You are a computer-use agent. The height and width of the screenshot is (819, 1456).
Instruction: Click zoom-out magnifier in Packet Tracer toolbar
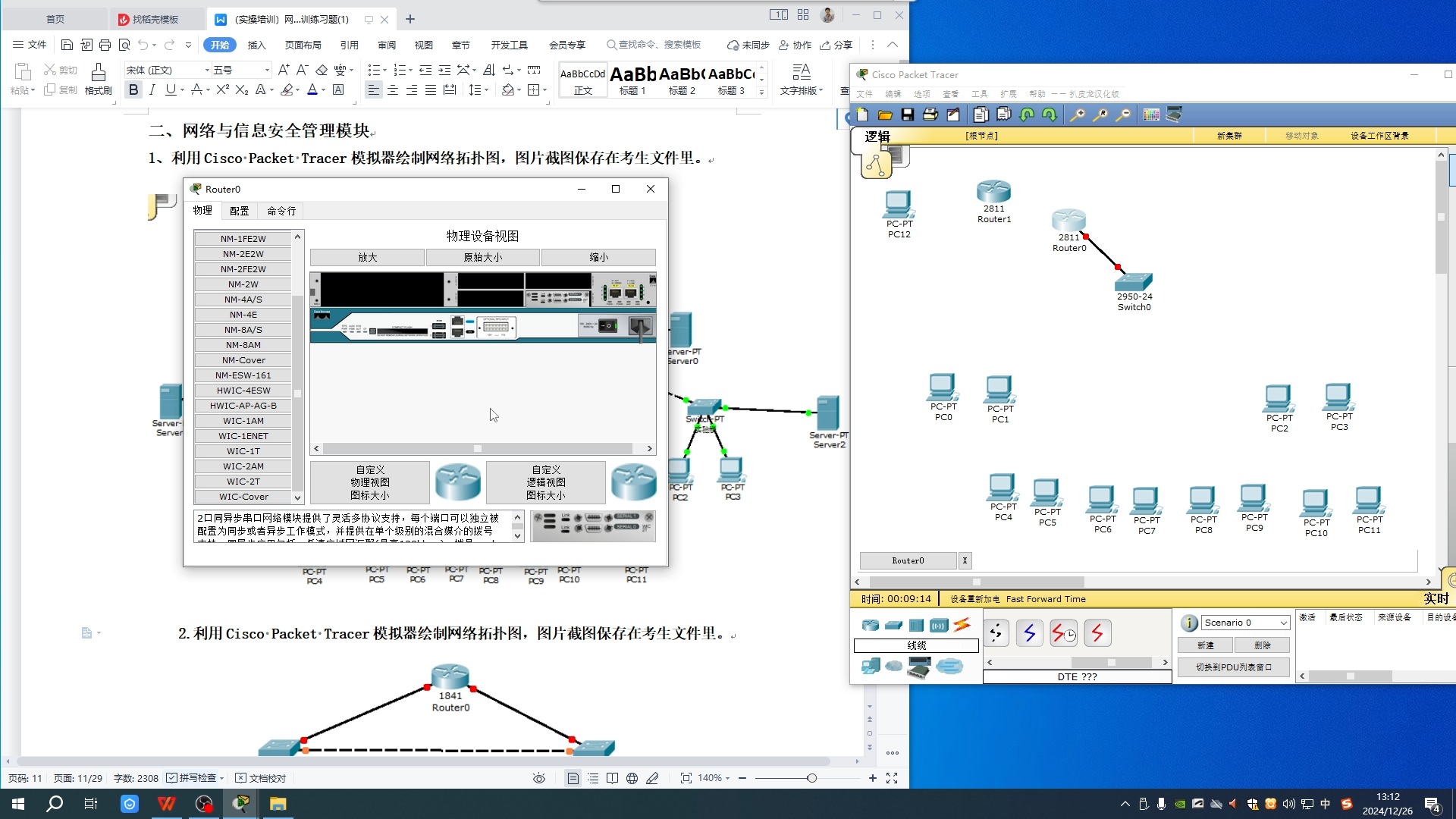1124,115
